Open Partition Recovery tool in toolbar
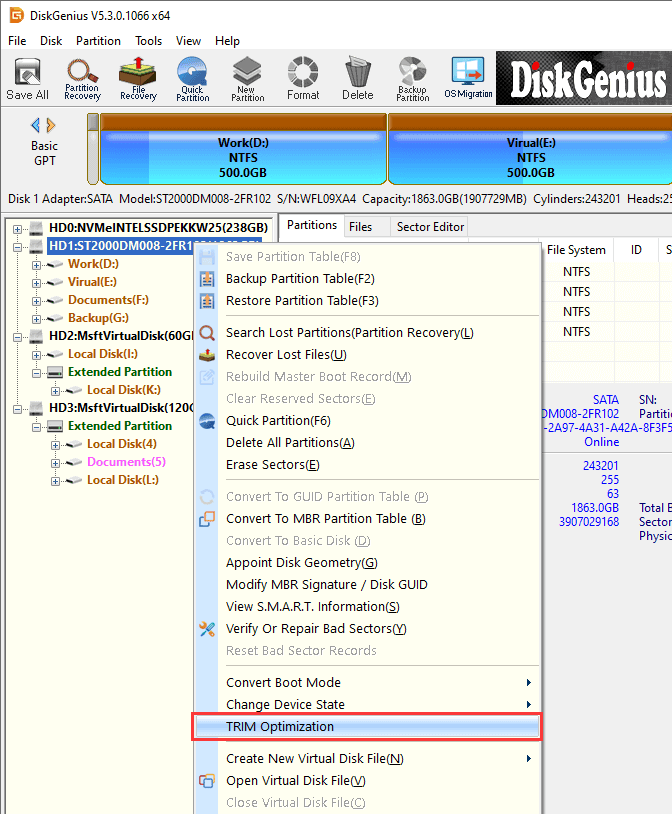This screenshot has width=672, height=814. coord(82,78)
